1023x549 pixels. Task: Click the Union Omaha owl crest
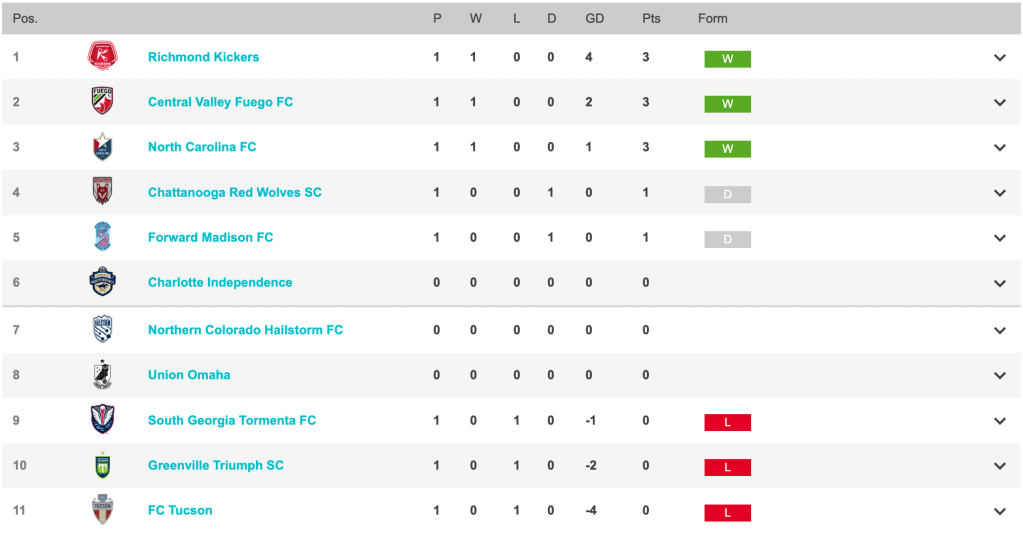[x=102, y=374]
